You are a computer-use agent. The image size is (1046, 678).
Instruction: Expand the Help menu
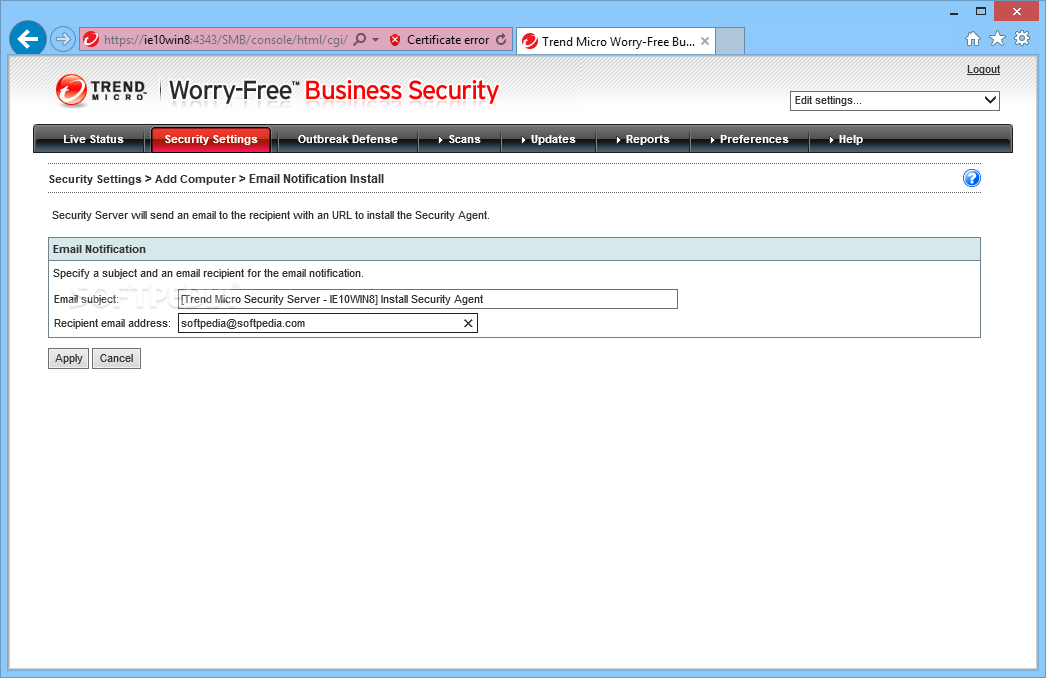click(x=846, y=139)
